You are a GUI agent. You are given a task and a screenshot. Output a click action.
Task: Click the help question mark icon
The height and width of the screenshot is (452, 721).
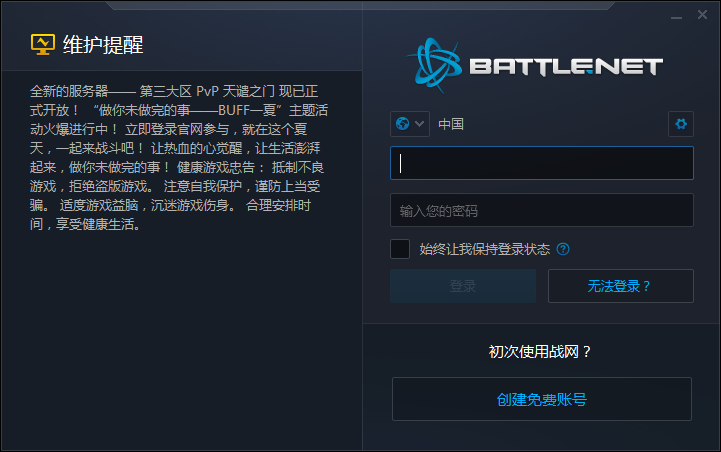563,249
